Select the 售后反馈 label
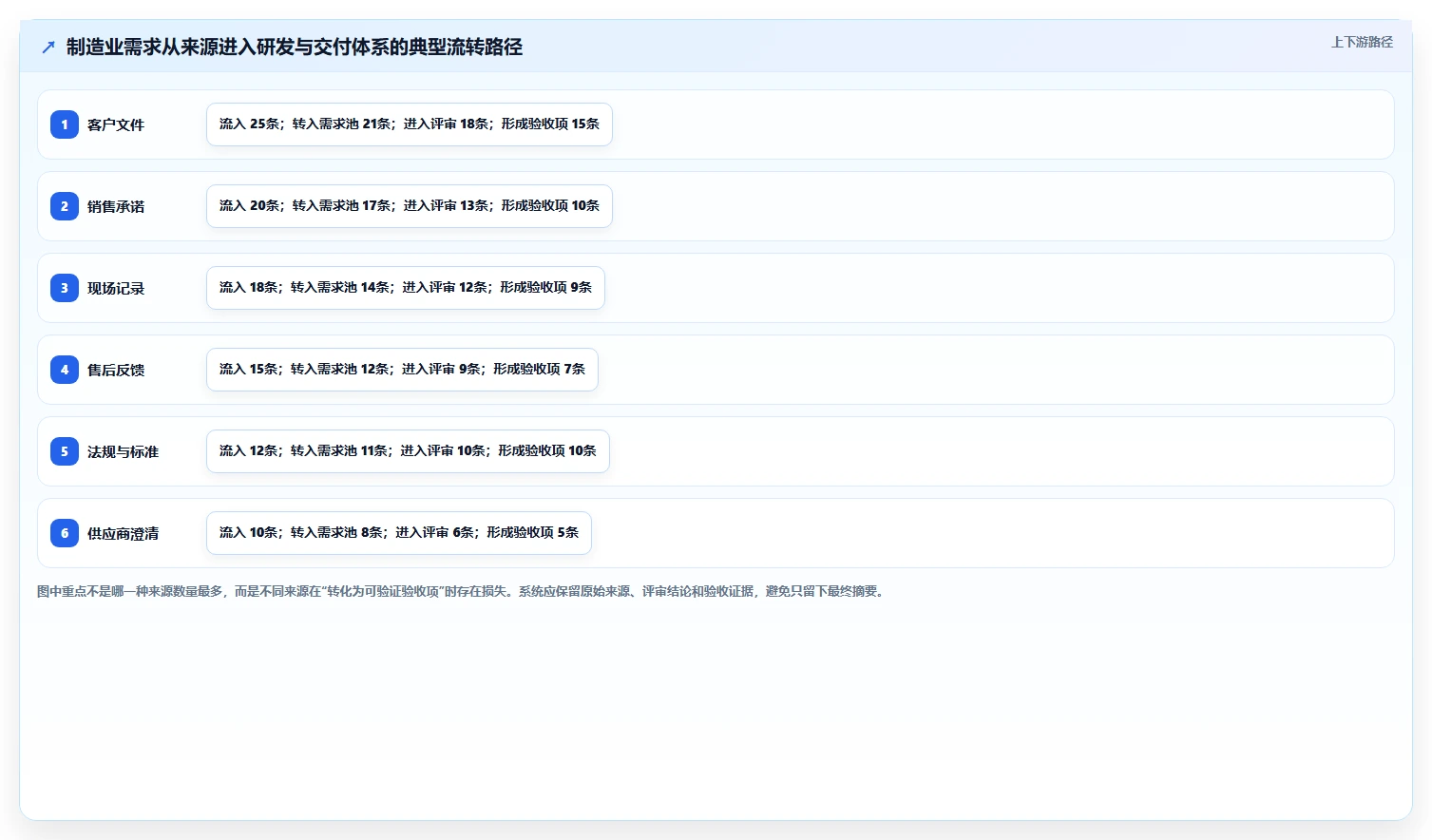The width and height of the screenshot is (1432, 840). pyautogui.click(x=116, y=370)
